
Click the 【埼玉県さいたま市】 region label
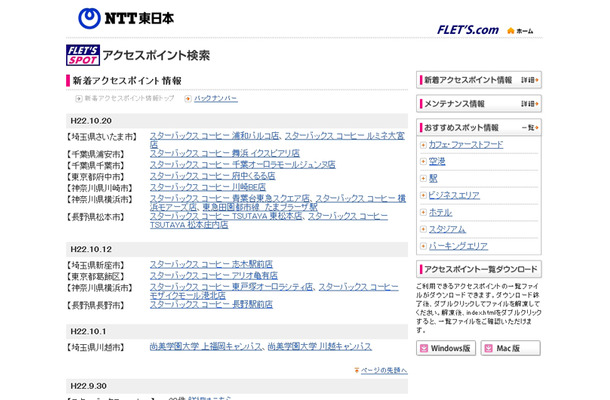tap(102, 137)
